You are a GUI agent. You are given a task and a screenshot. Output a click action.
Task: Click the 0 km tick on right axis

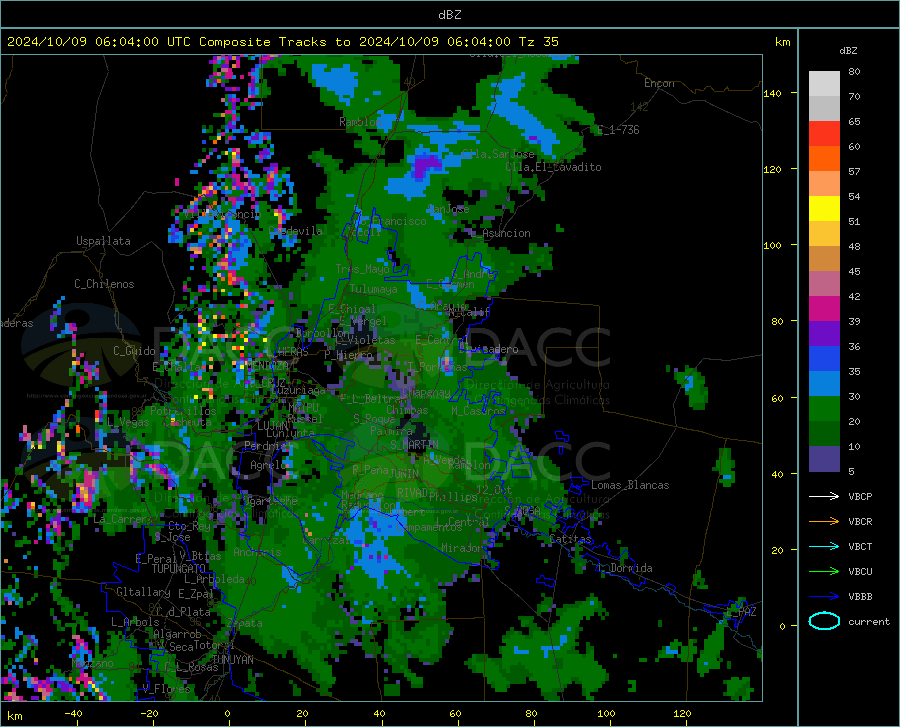782,626
